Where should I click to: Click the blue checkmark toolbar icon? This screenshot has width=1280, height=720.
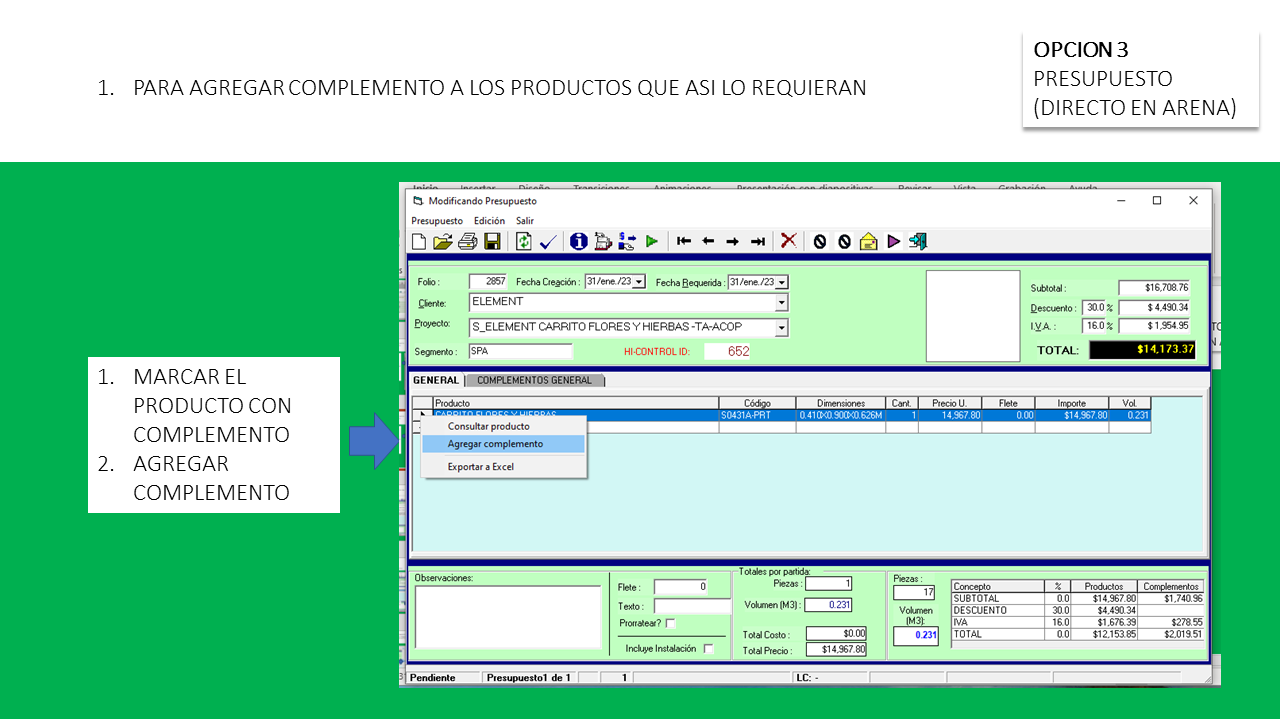point(548,241)
